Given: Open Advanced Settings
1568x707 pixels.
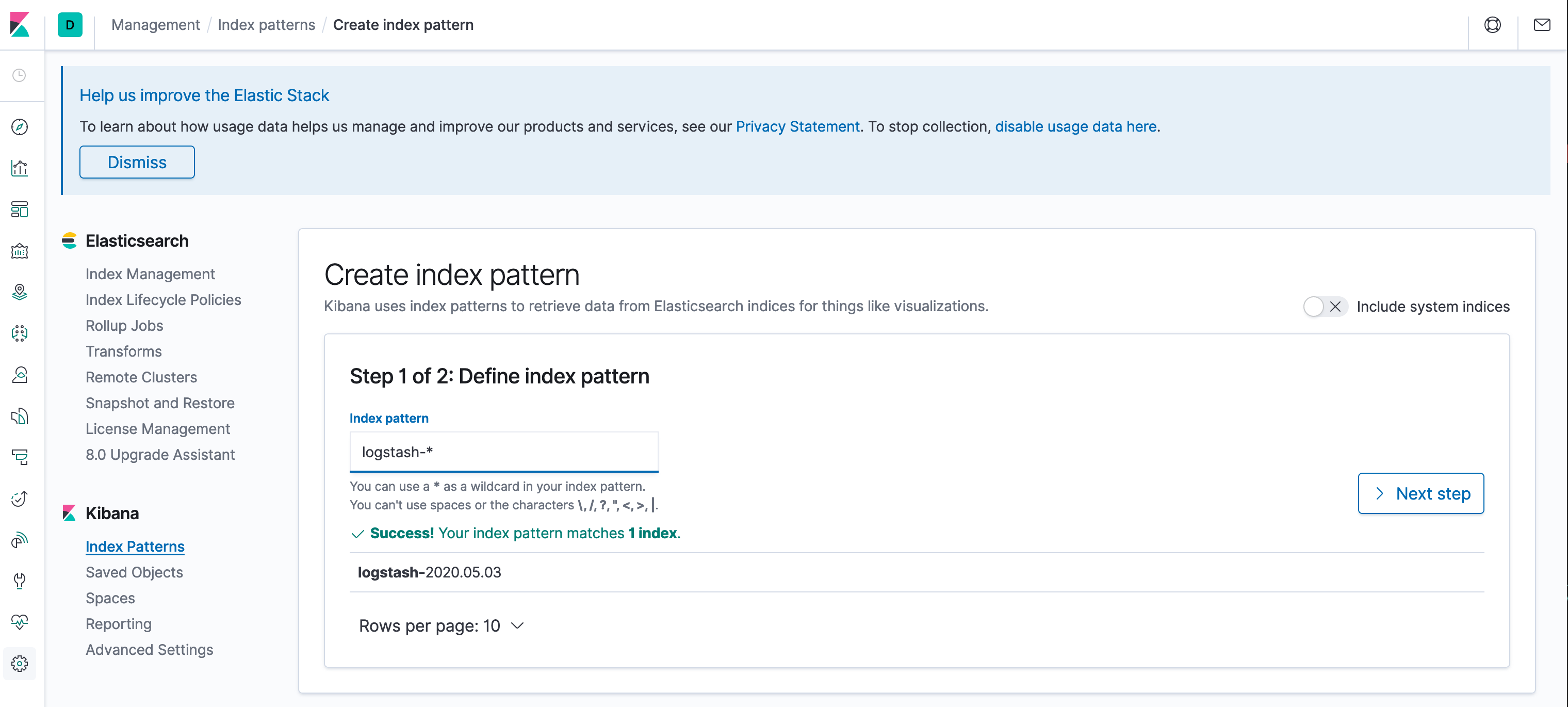Looking at the screenshot, I should pos(149,650).
